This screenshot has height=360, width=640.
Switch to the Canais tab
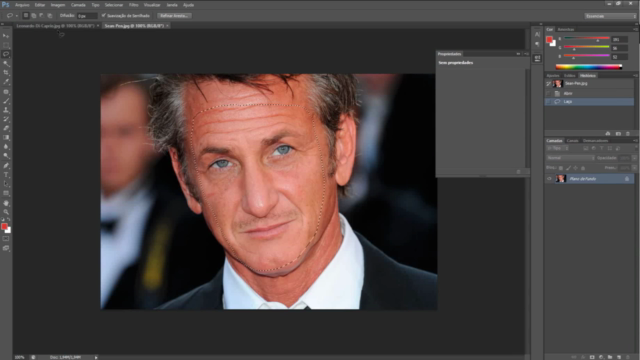coord(572,141)
